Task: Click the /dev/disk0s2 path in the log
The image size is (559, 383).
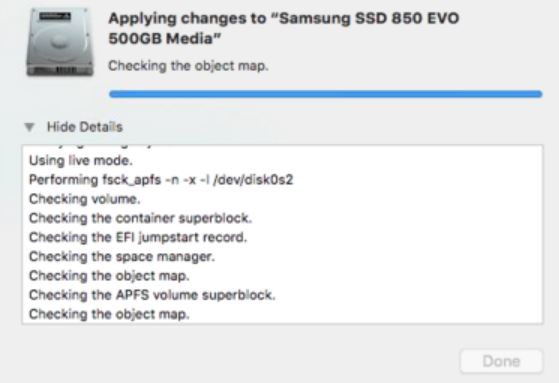Action: [253, 180]
